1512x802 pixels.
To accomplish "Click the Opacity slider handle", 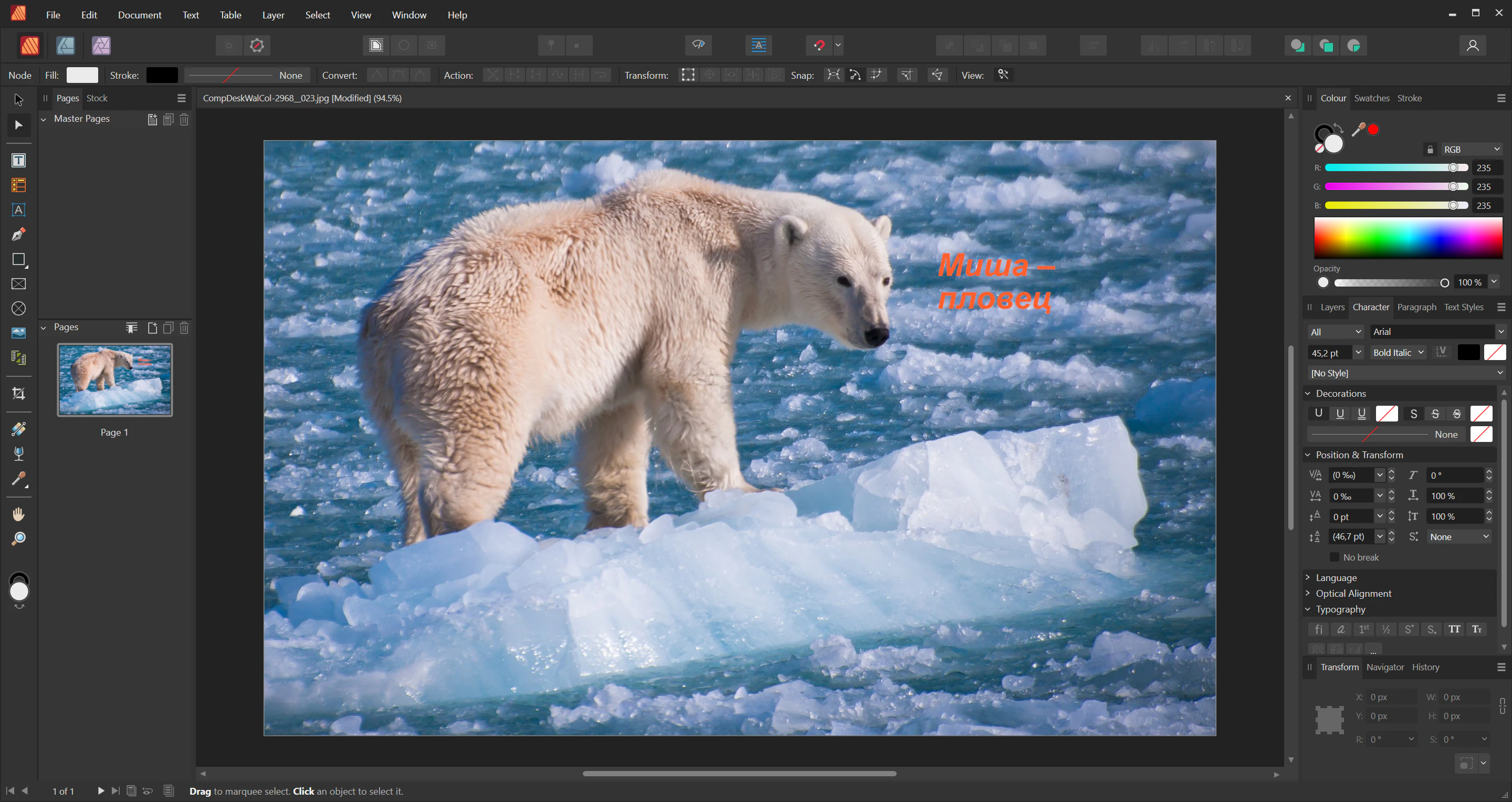I will click(x=1444, y=283).
